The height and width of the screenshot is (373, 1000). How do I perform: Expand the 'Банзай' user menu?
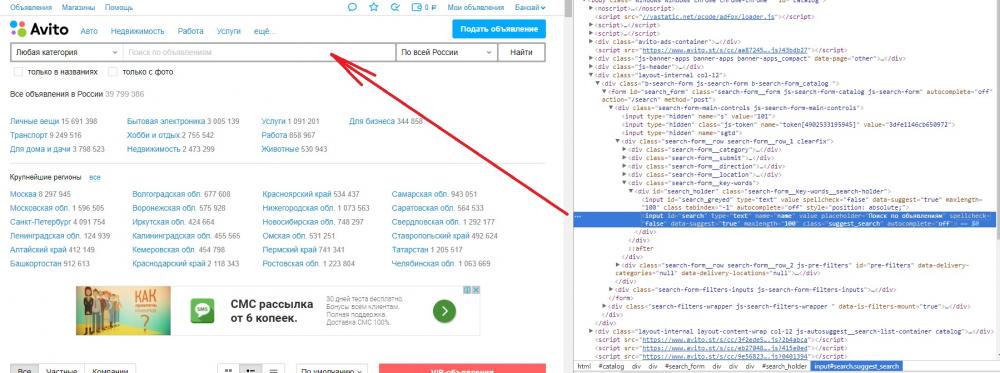coord(530,8)
